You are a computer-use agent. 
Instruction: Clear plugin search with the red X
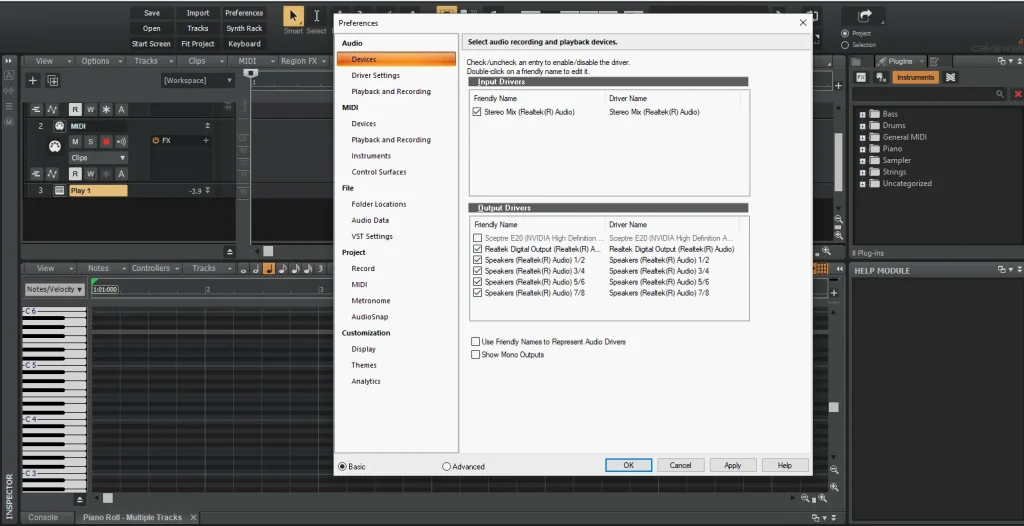(1017, 94)
